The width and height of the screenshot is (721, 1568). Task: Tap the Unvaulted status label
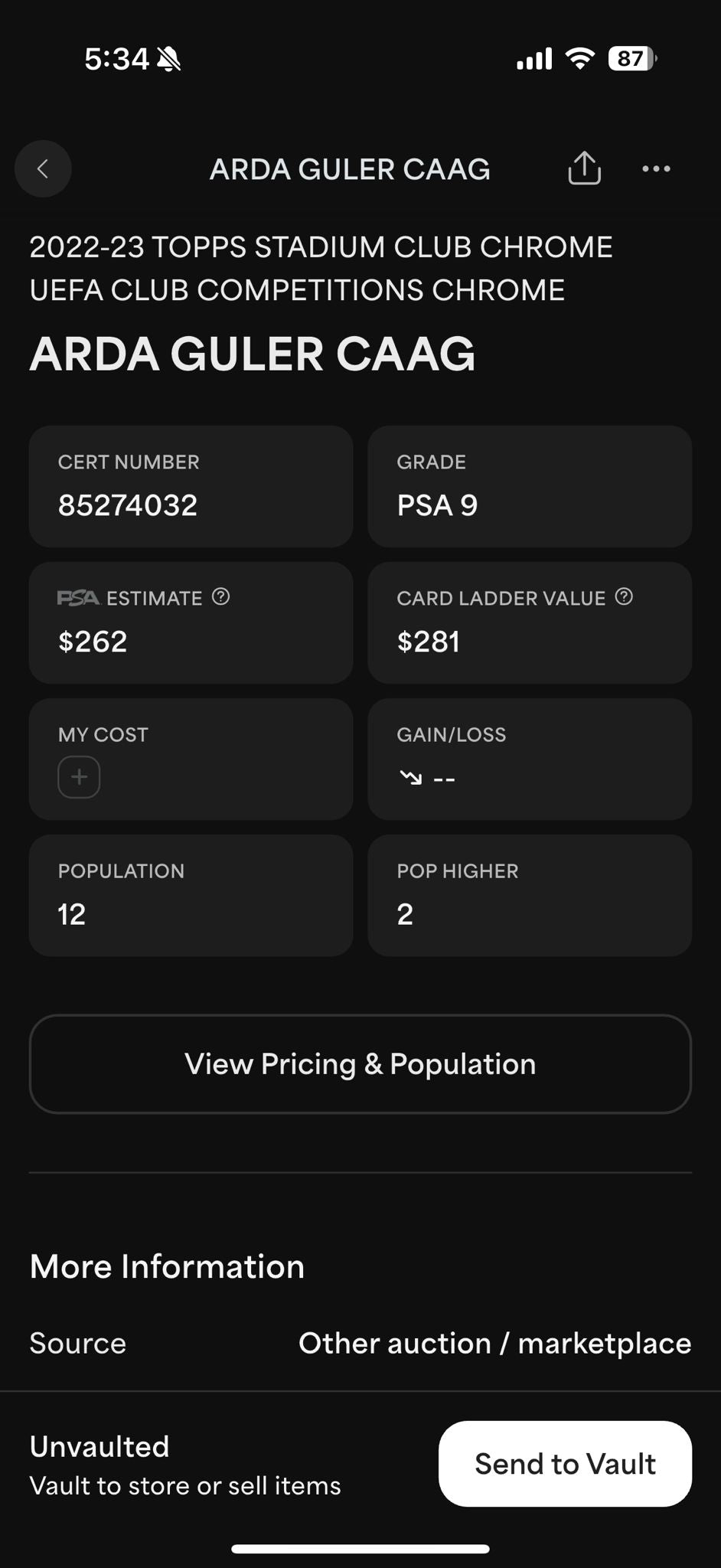click(x=100, y=1446)
